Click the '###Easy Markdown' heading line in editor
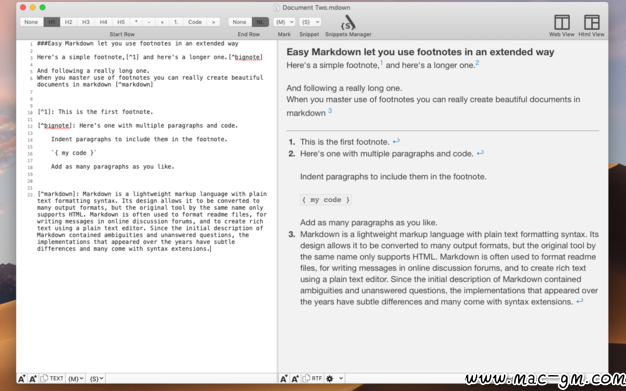This screenshot has width=626, height=391. point(137,43)
